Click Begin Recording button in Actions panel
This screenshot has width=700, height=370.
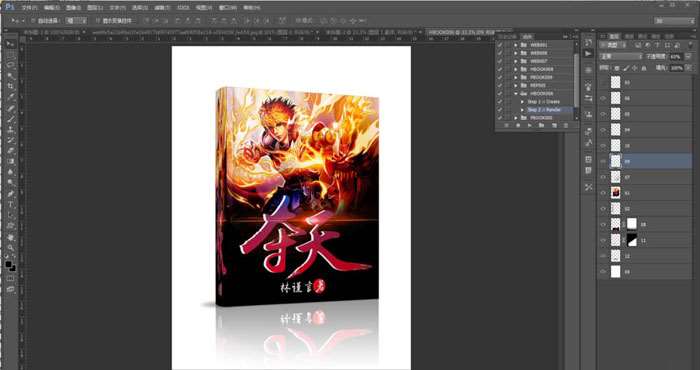pyautogui.click(x=518, y=125)
